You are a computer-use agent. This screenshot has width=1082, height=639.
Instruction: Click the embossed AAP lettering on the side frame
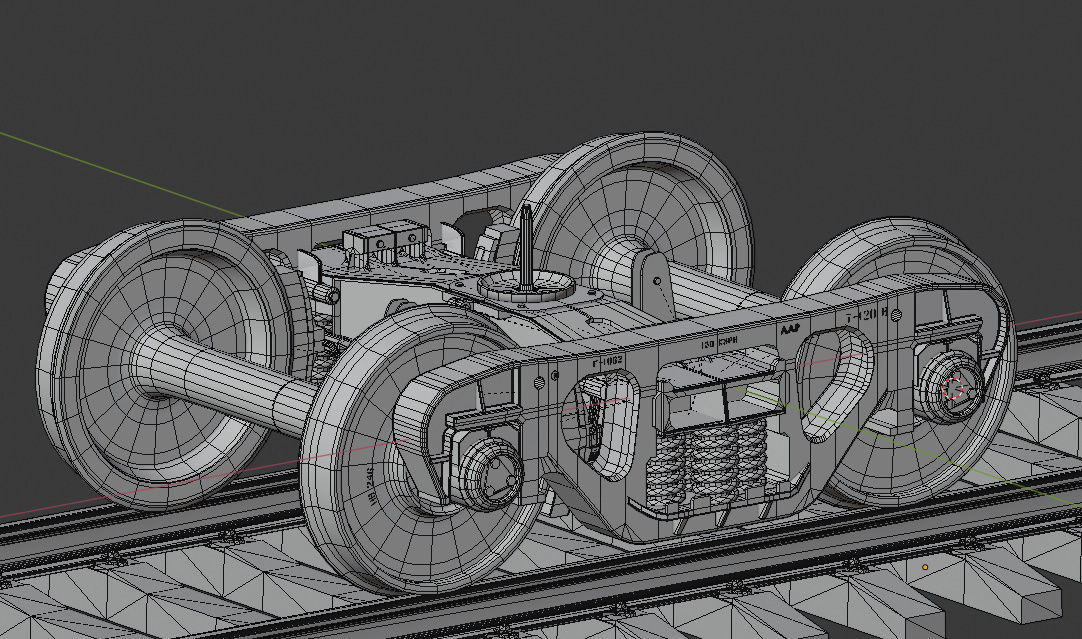(x=789, y=329)
